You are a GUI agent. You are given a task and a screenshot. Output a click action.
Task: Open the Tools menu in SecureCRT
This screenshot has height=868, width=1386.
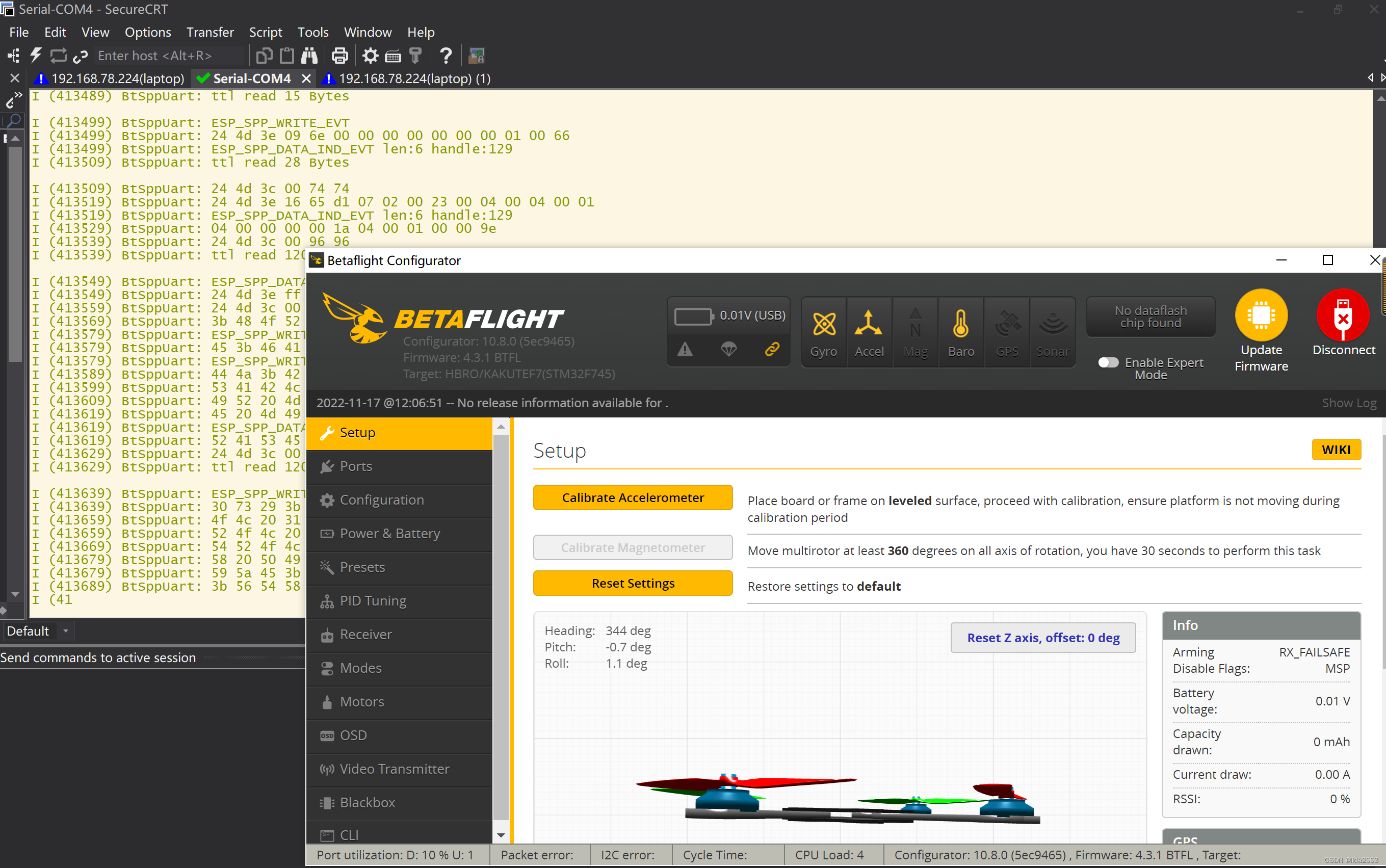[x=313, y=32]
